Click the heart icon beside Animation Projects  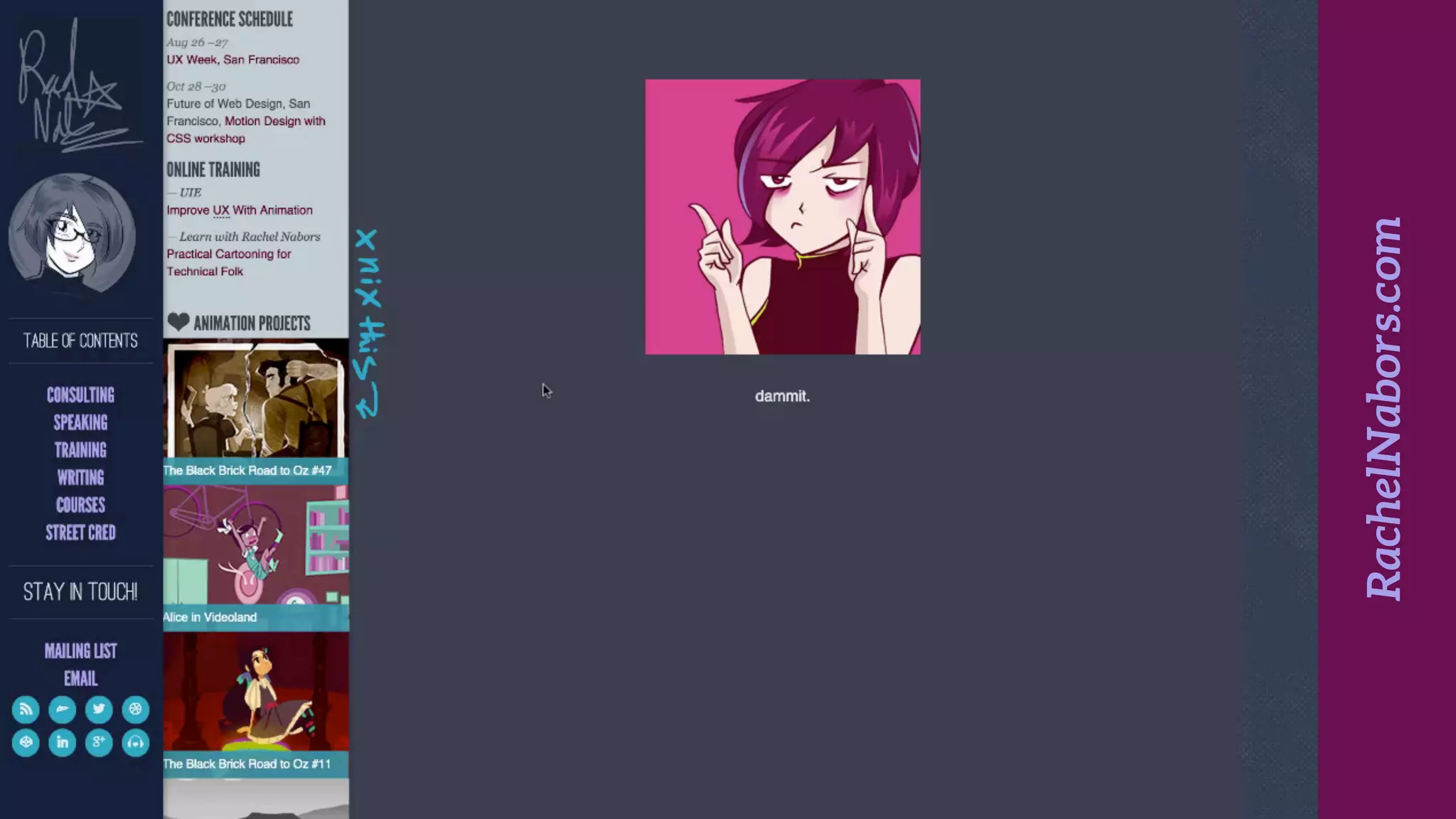click(178, 323)
